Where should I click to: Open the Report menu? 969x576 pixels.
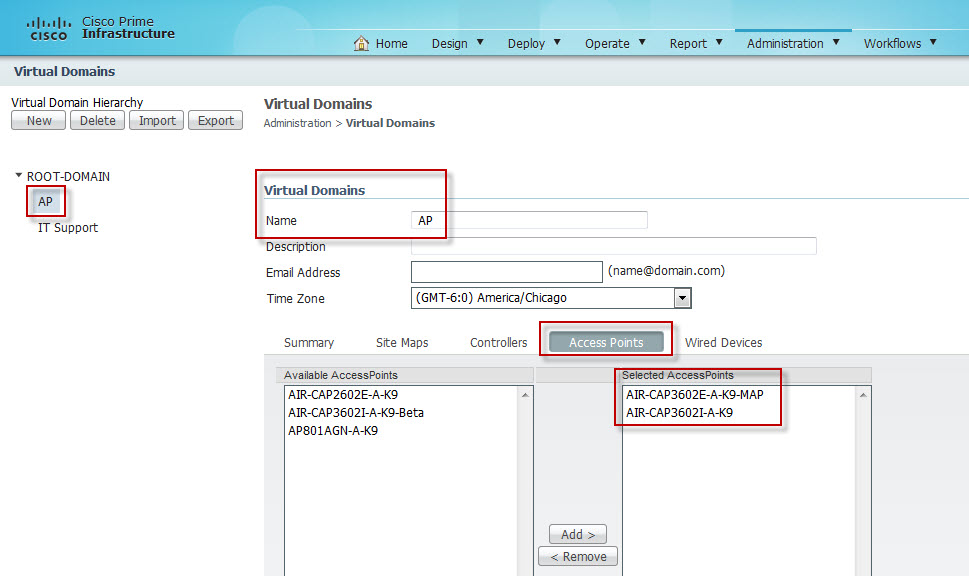(x=688, y=44)
